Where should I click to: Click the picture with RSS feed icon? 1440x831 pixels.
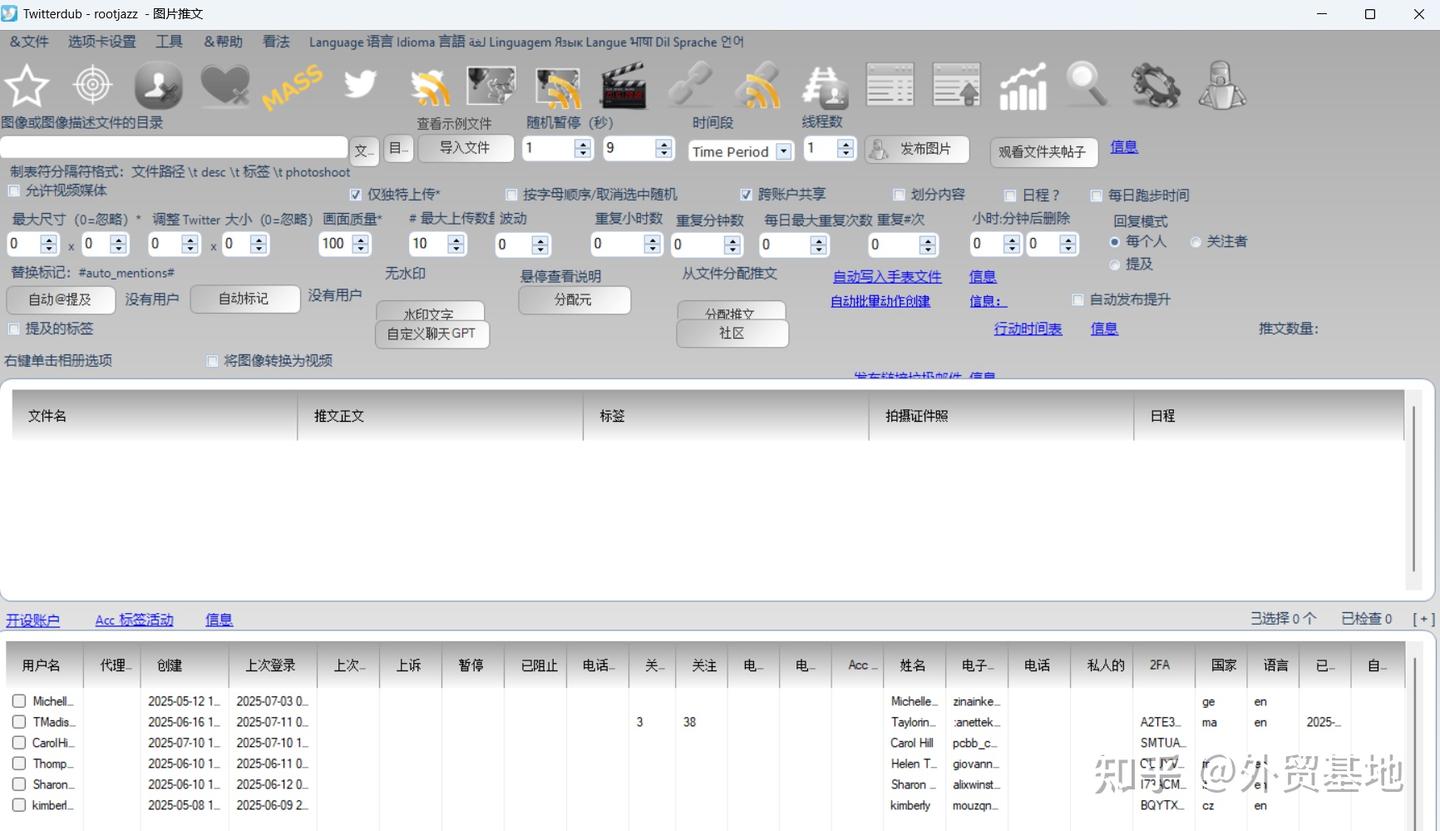[x=558, y=87]
